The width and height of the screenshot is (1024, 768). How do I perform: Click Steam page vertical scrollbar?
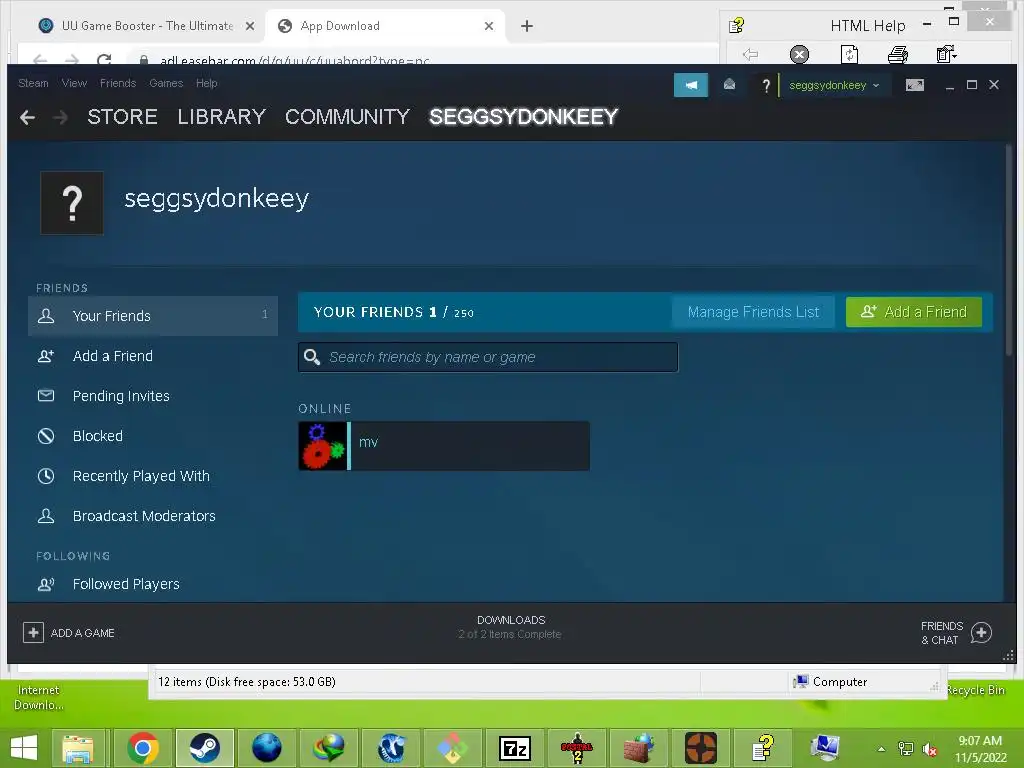[1008, 251]
